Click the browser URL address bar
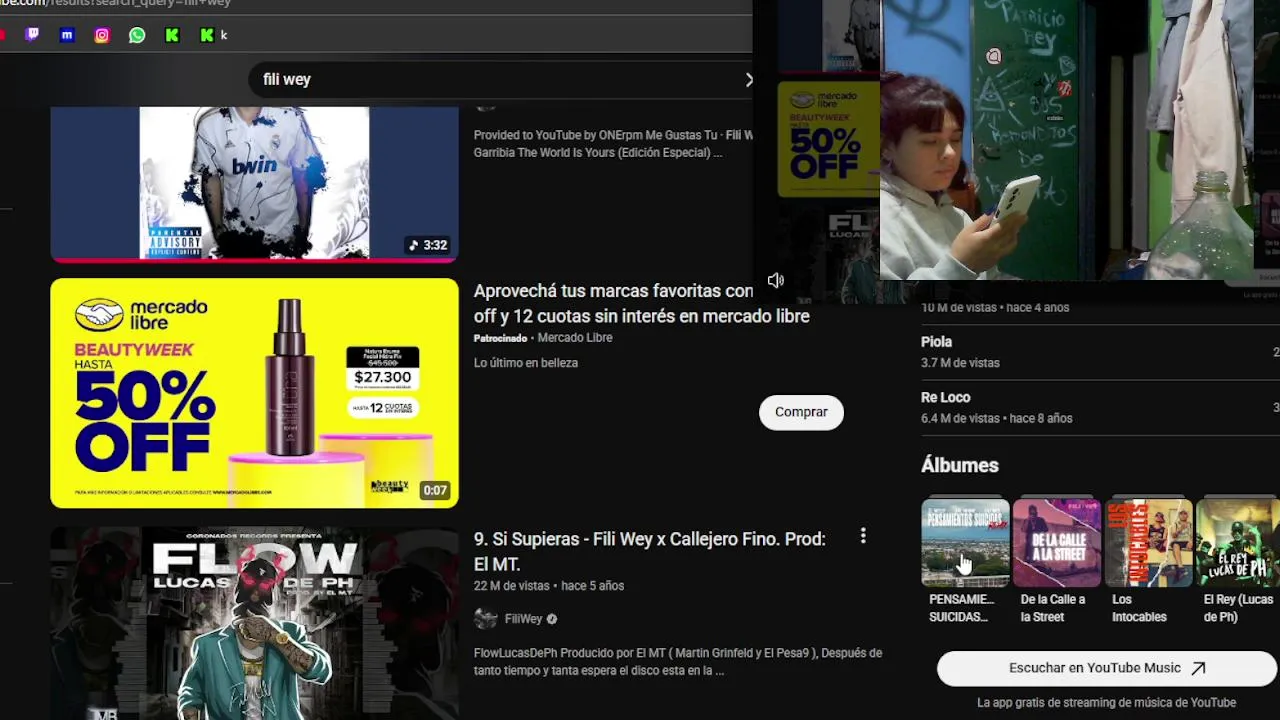Screen dimensions: 1280x720 (x=375, y=3)
